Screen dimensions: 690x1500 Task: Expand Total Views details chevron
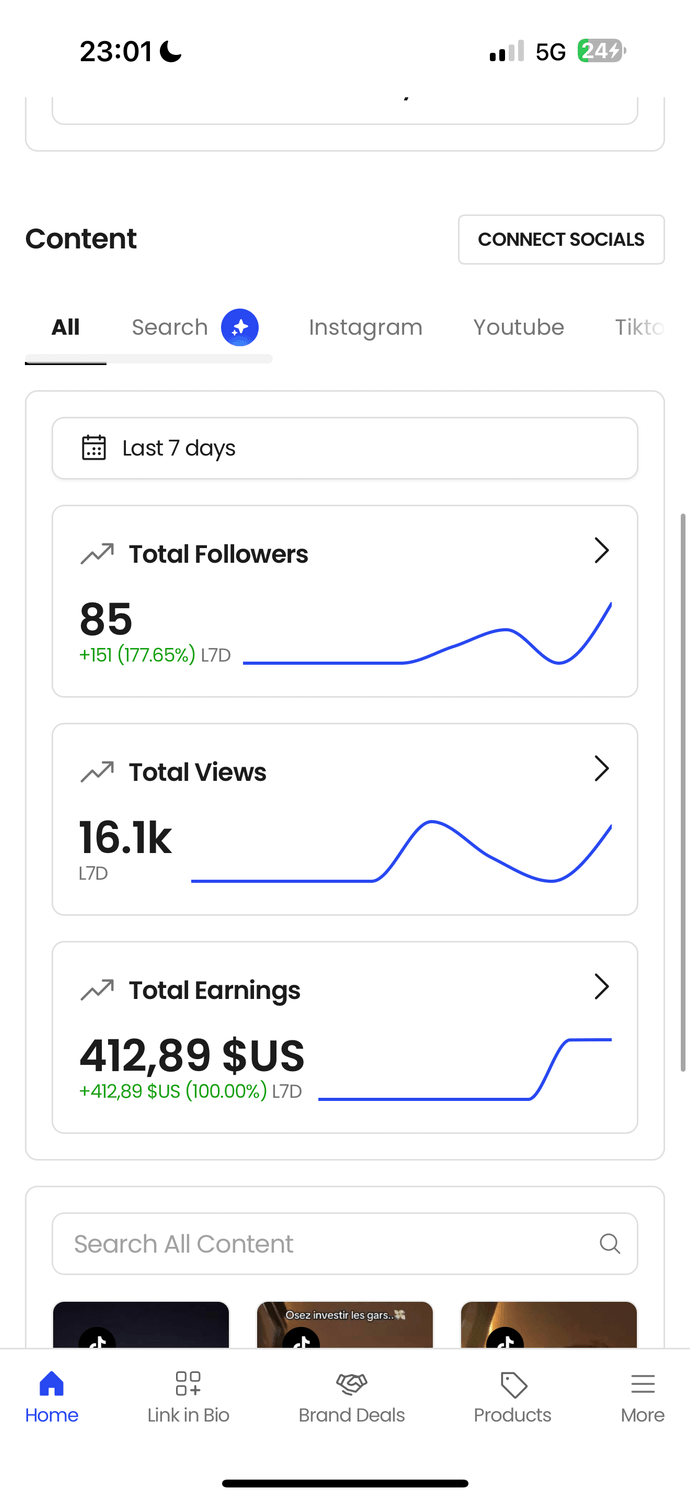click(x=601, y=769)
